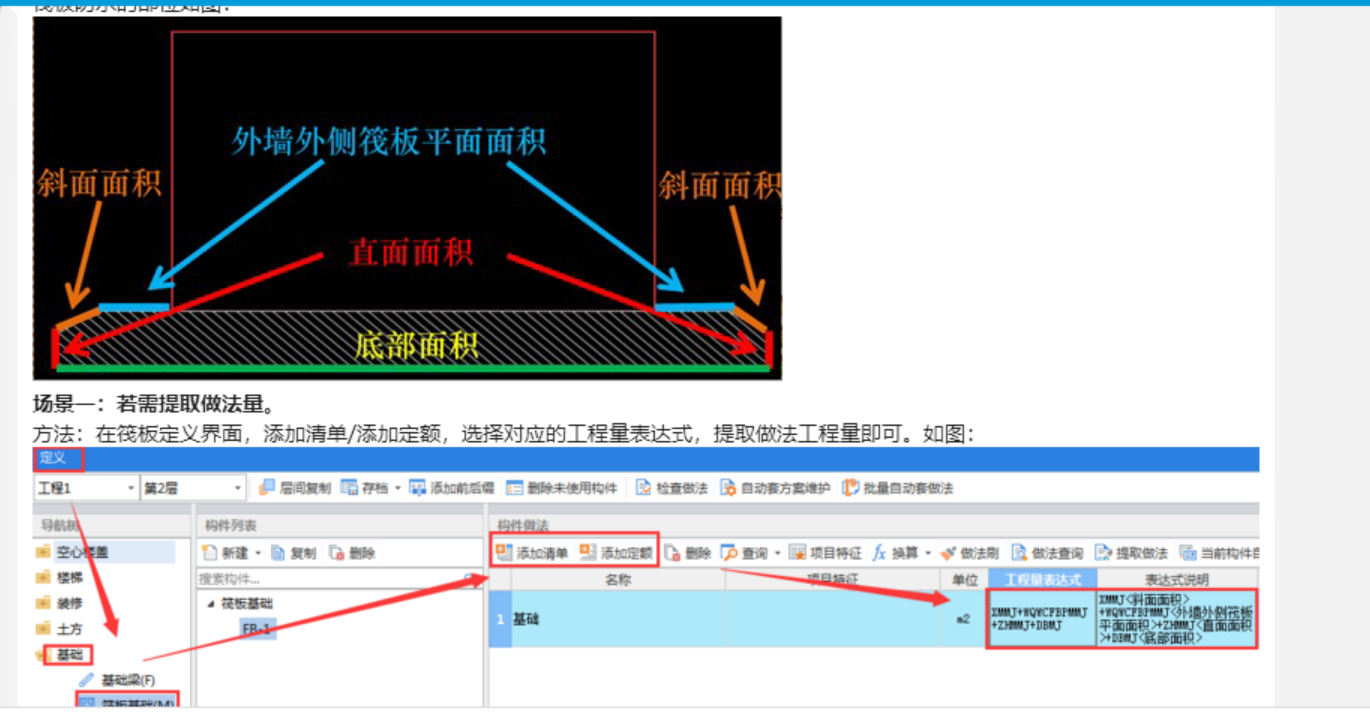Screen dimensions: 1370x715
Task: Click the 项目特征 column header
Action: 832,579
